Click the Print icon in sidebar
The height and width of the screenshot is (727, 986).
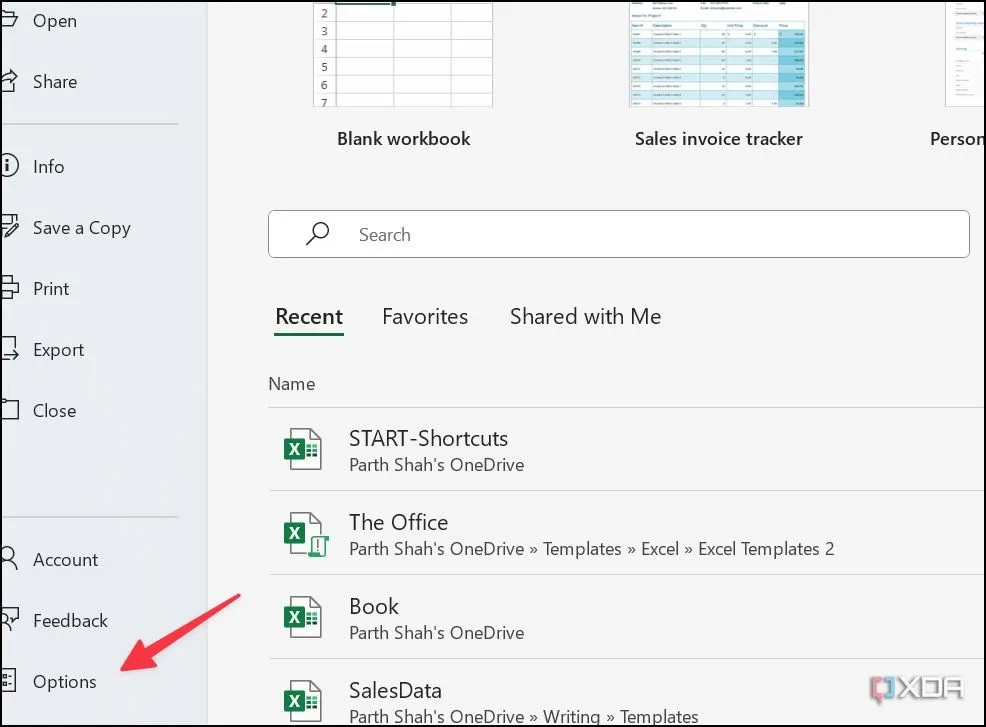(x=9, y=289)
